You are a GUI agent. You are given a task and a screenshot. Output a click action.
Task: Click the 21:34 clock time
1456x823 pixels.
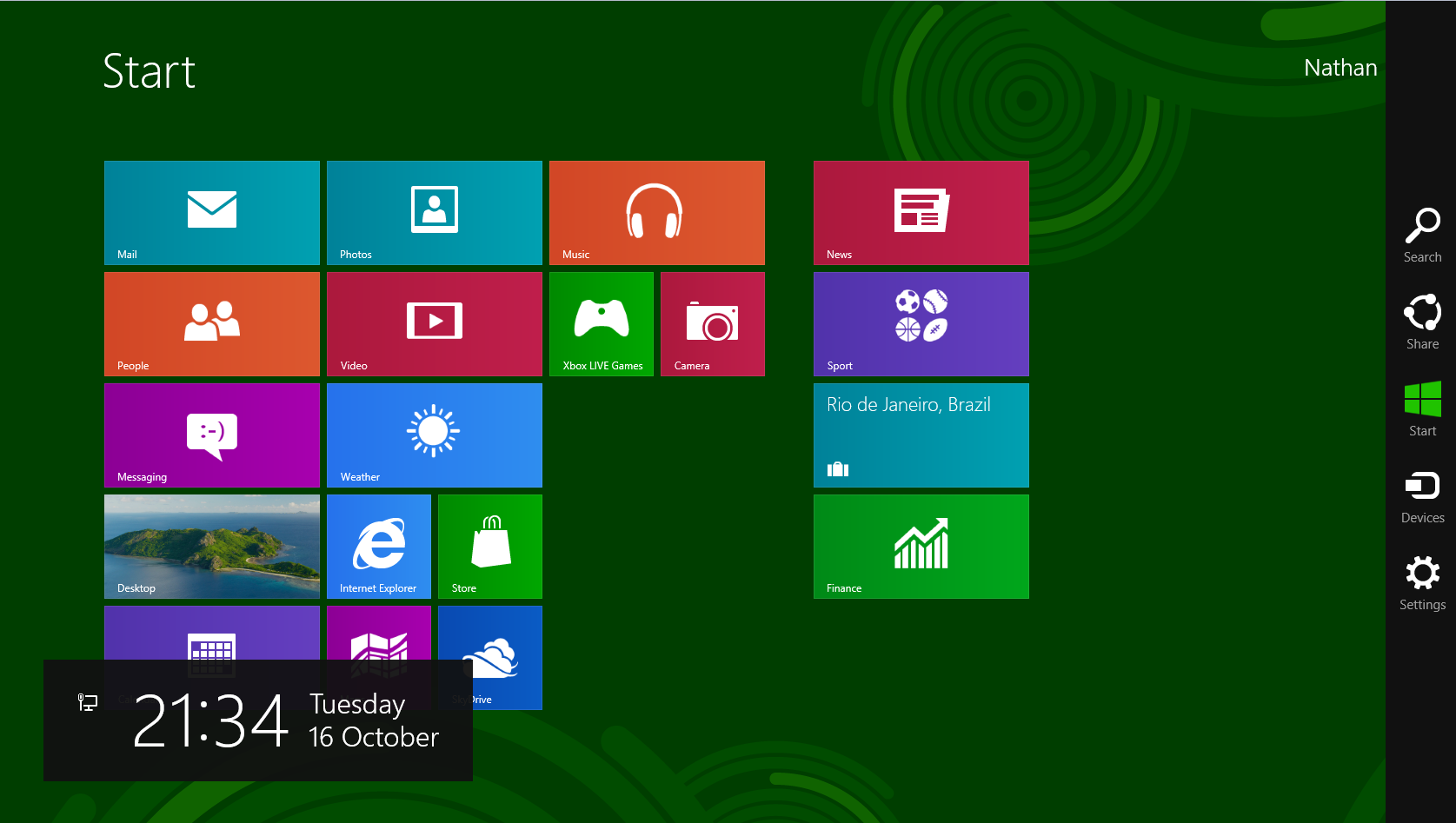pos(210,720)
